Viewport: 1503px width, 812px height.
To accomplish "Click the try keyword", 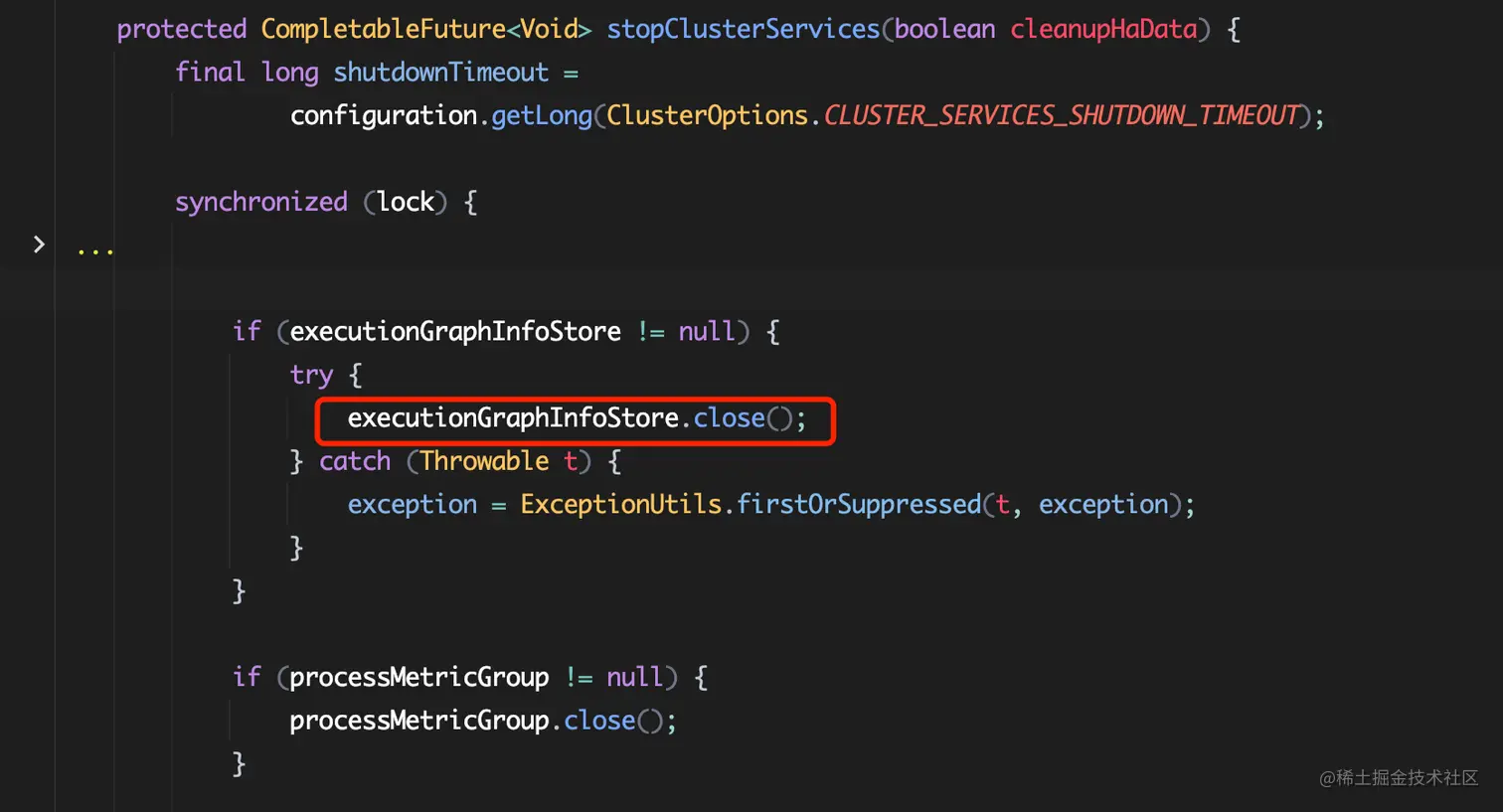I will pyautogui.click(x=311, y=376).
